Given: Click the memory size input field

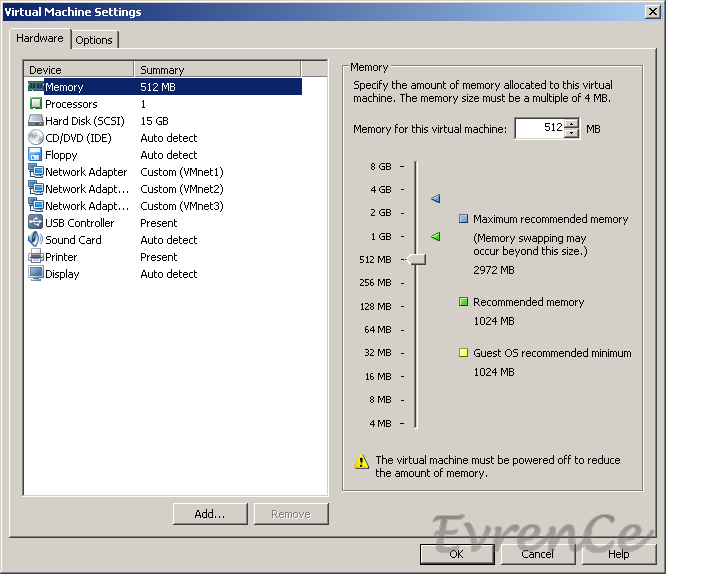Looking at the screenshot, I should [x=539, y=129].
